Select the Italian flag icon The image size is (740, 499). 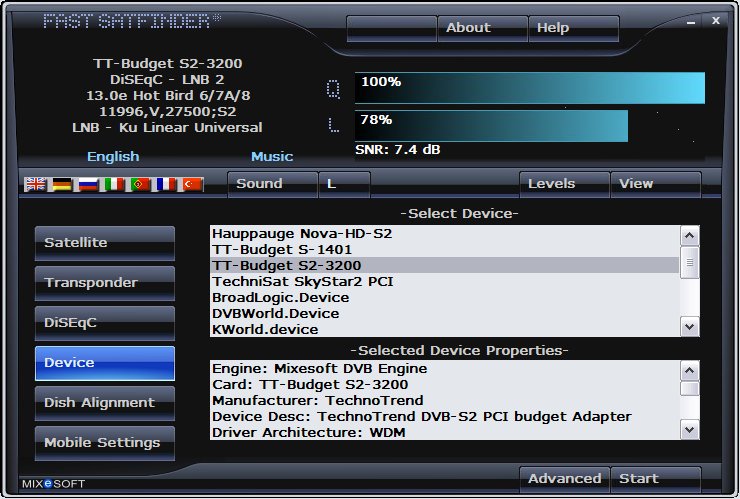coord(114,184)
